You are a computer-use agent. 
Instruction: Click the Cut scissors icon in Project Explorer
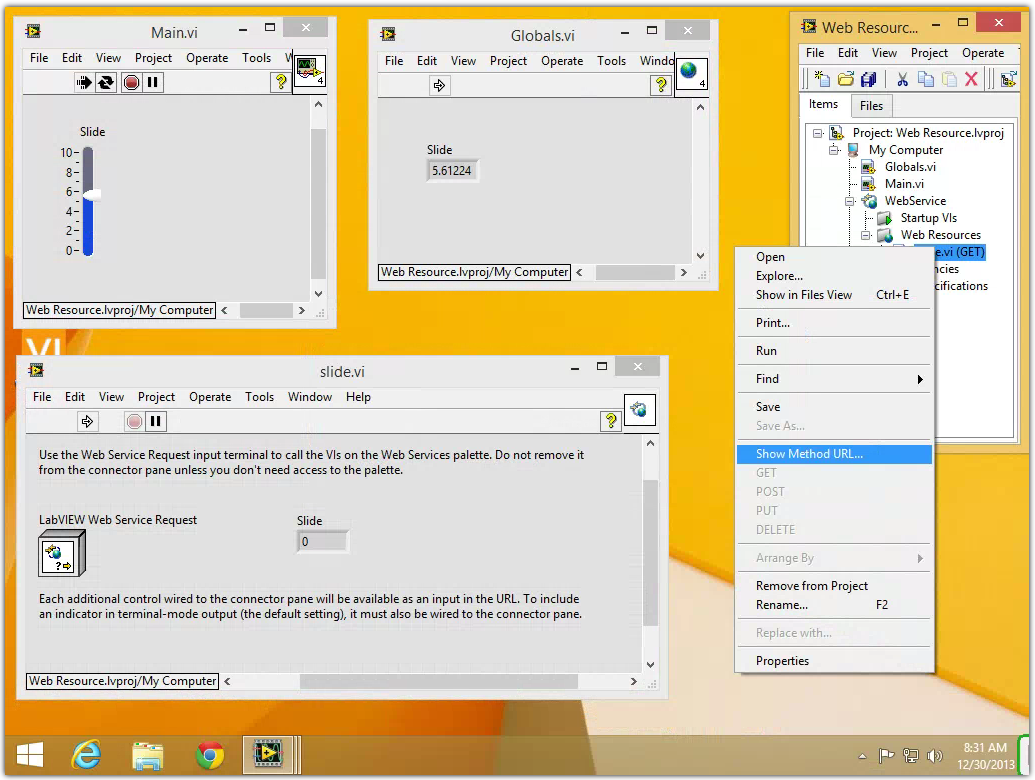(x=902, y=79)
